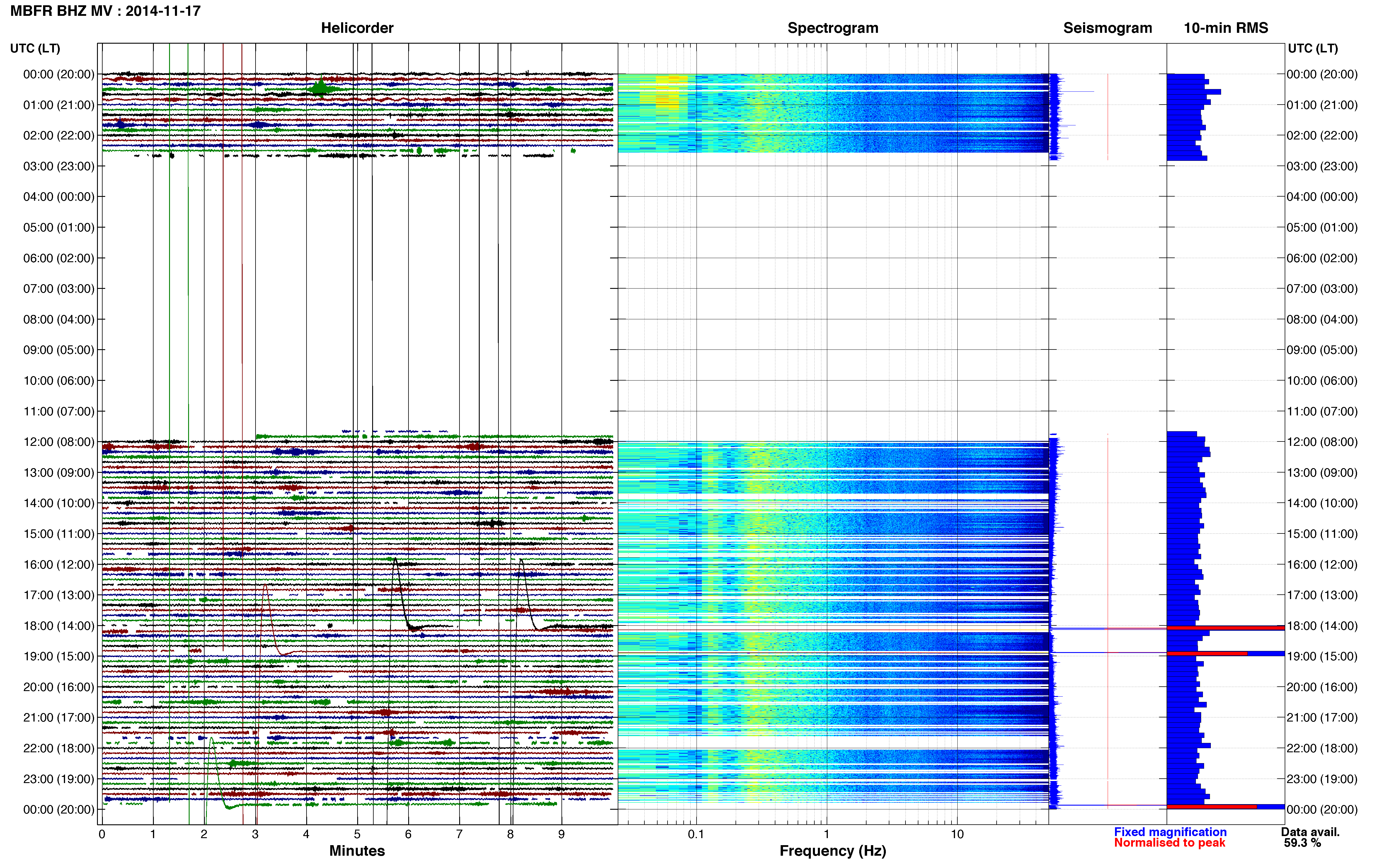Select the Spectrogram panel heading
This screenshot has height=868, width=1389.
833,28
